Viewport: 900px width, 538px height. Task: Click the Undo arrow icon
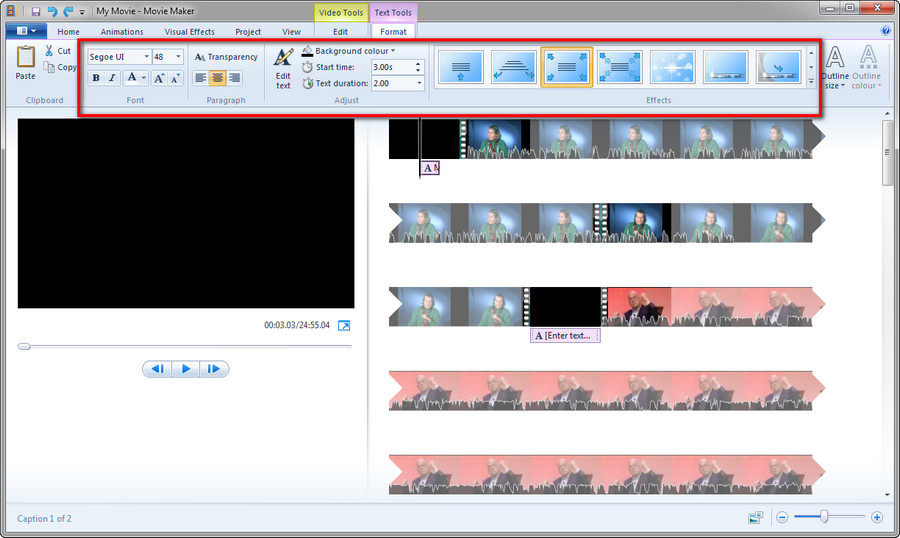pyautogui.click(x=52, y=11)
